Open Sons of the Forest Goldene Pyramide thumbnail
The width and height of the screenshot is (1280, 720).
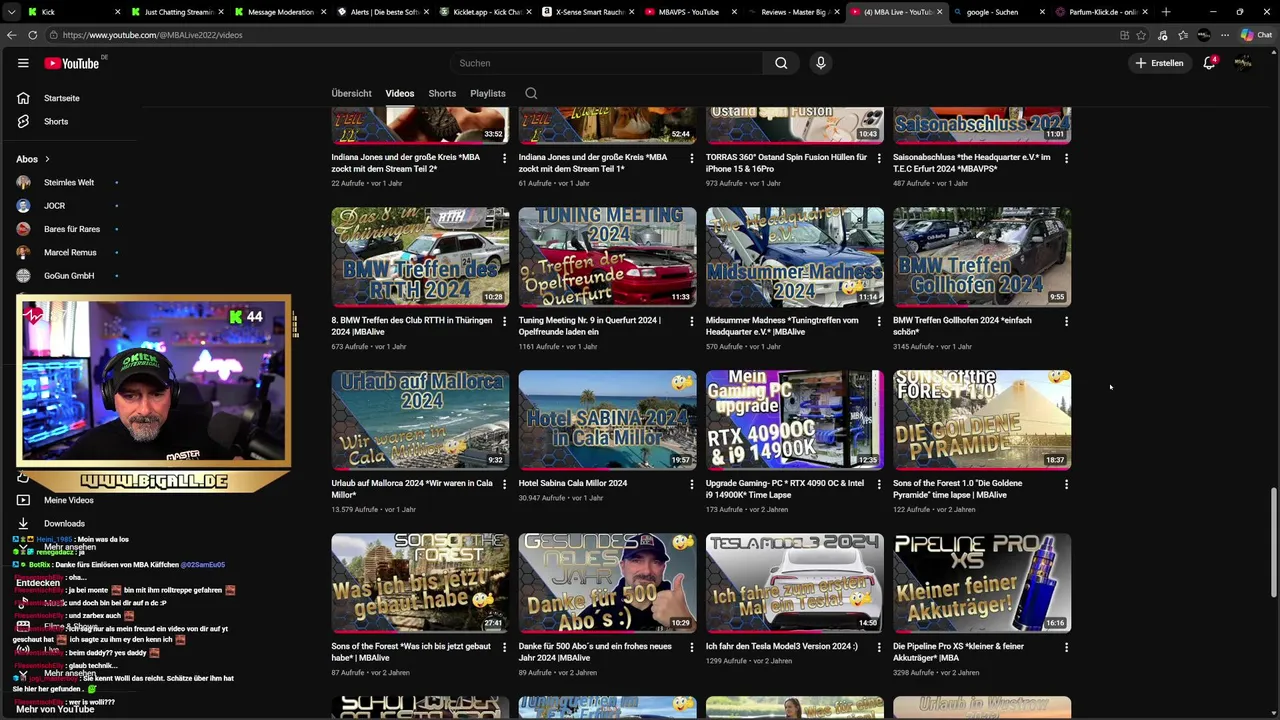[982, 420]
